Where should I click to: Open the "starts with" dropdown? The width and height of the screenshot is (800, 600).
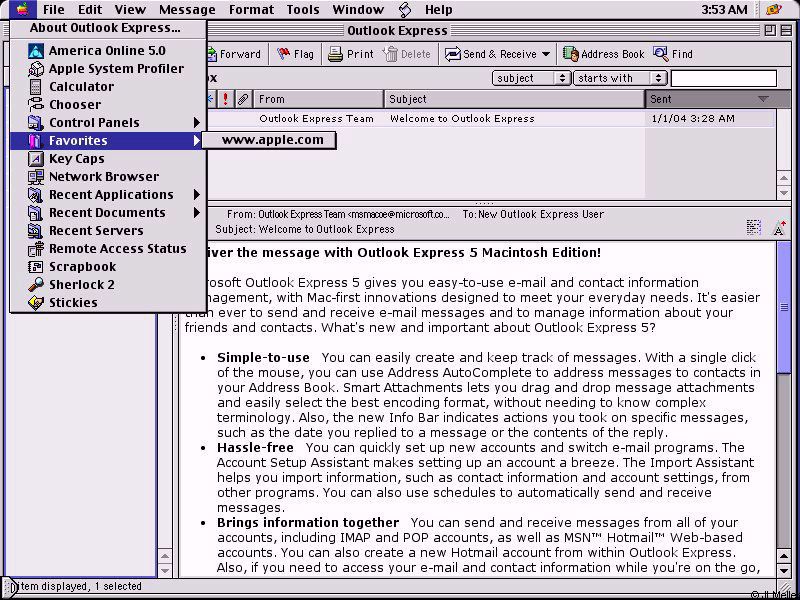(619, 78)
